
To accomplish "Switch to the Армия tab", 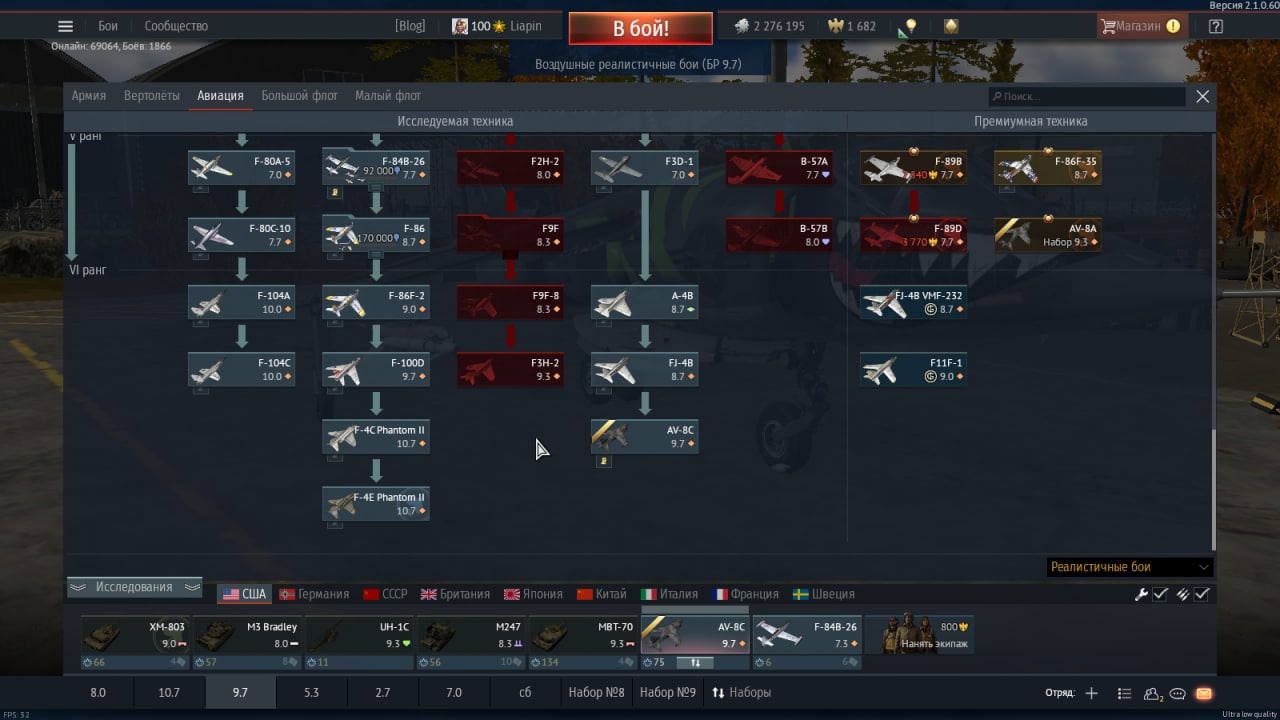I will point(89,96).
